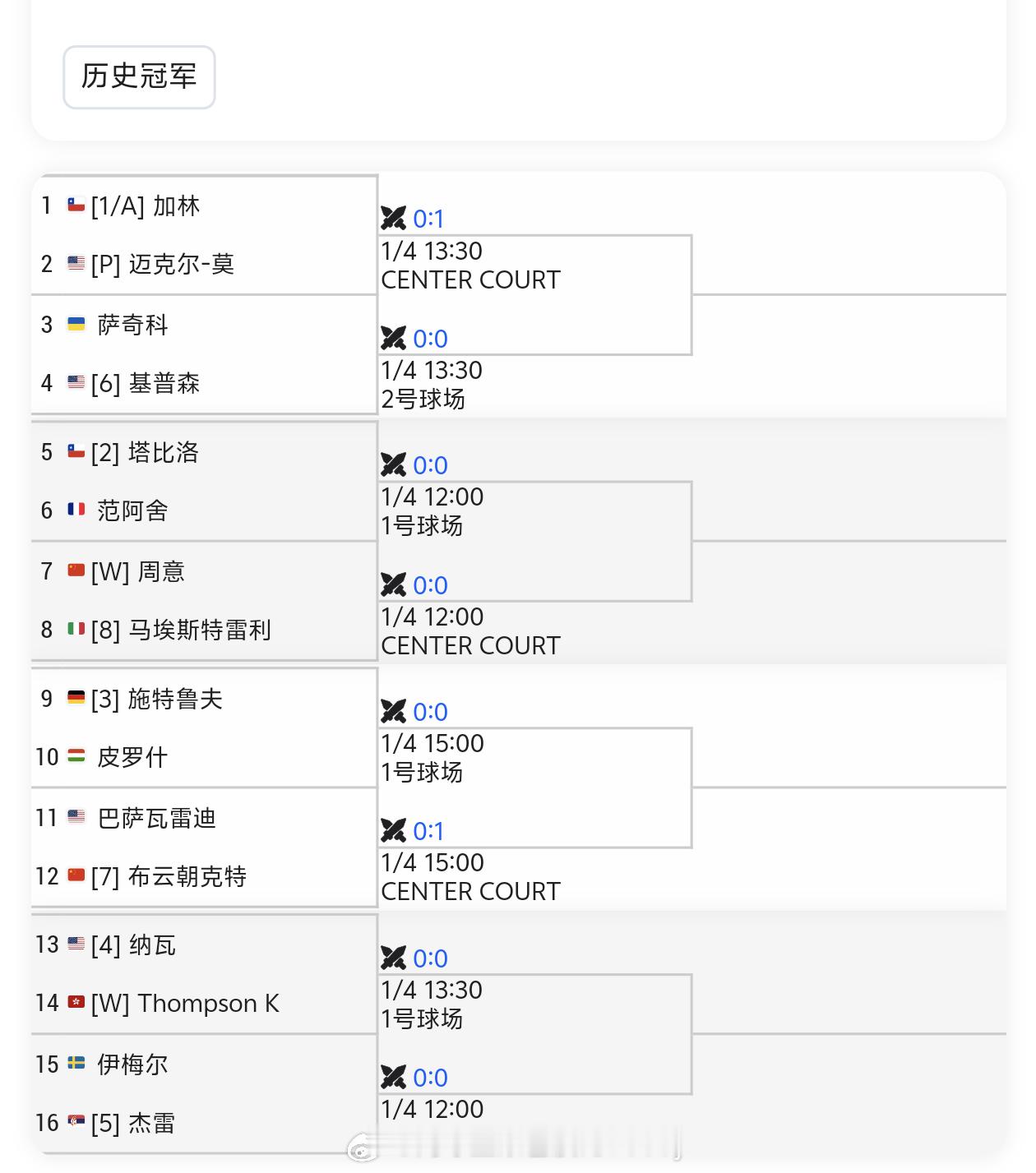
Task: Open the 0:1 score link of 加林 match
Action: [x=430, y=219]
